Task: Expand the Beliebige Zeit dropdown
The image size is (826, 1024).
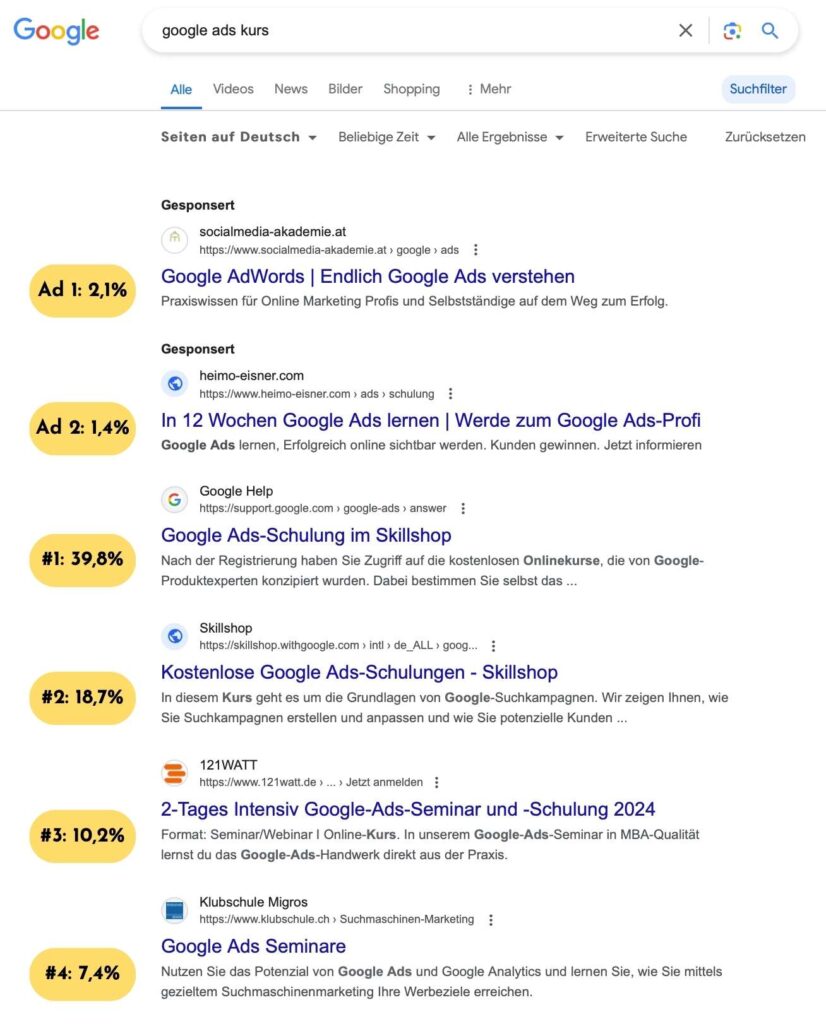Action: [x=387, y=137]
